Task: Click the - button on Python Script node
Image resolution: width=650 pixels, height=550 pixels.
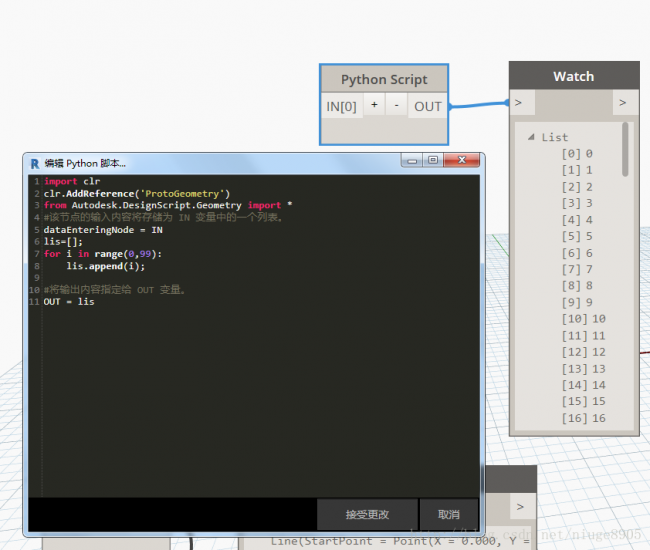Action: 396,106
